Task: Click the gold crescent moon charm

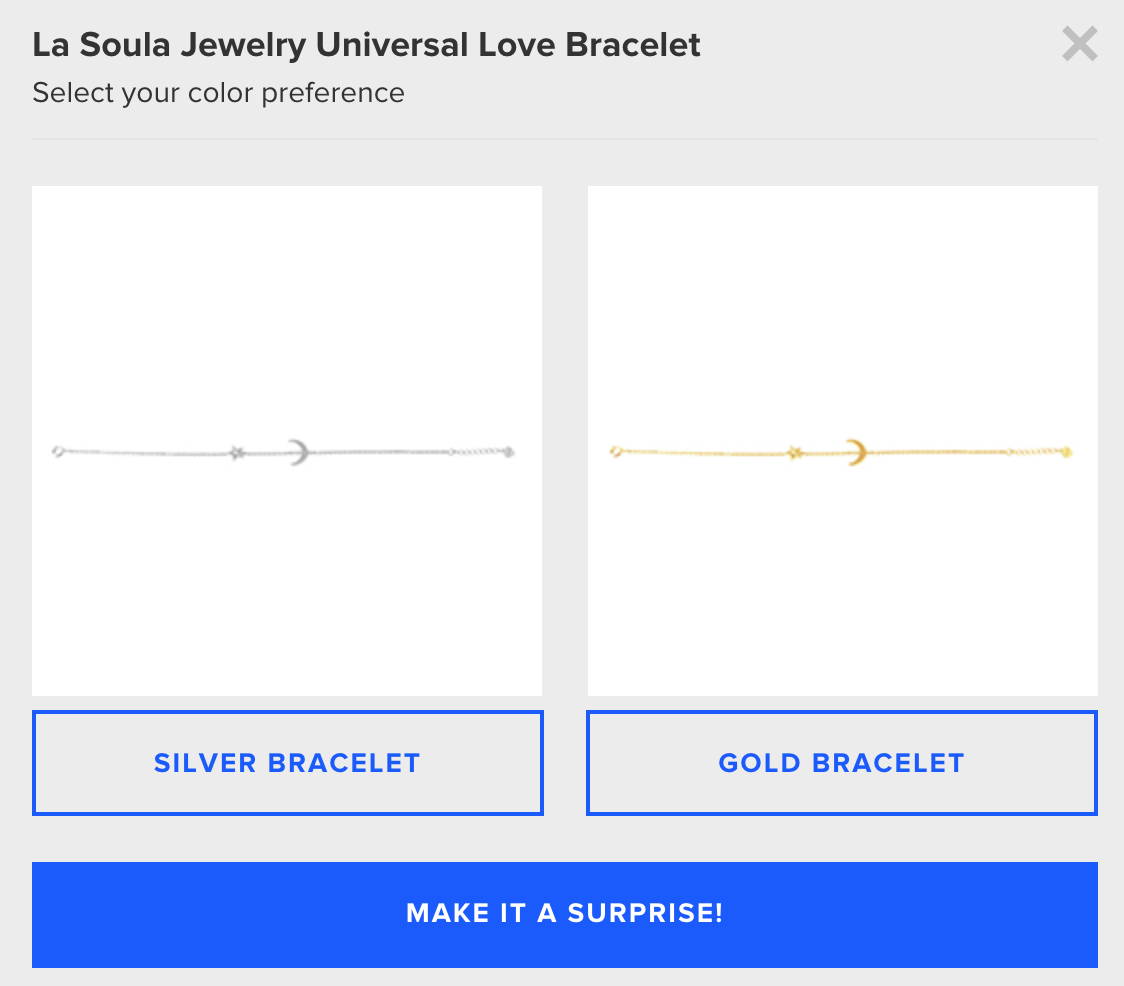Action: tap(855, 452)
